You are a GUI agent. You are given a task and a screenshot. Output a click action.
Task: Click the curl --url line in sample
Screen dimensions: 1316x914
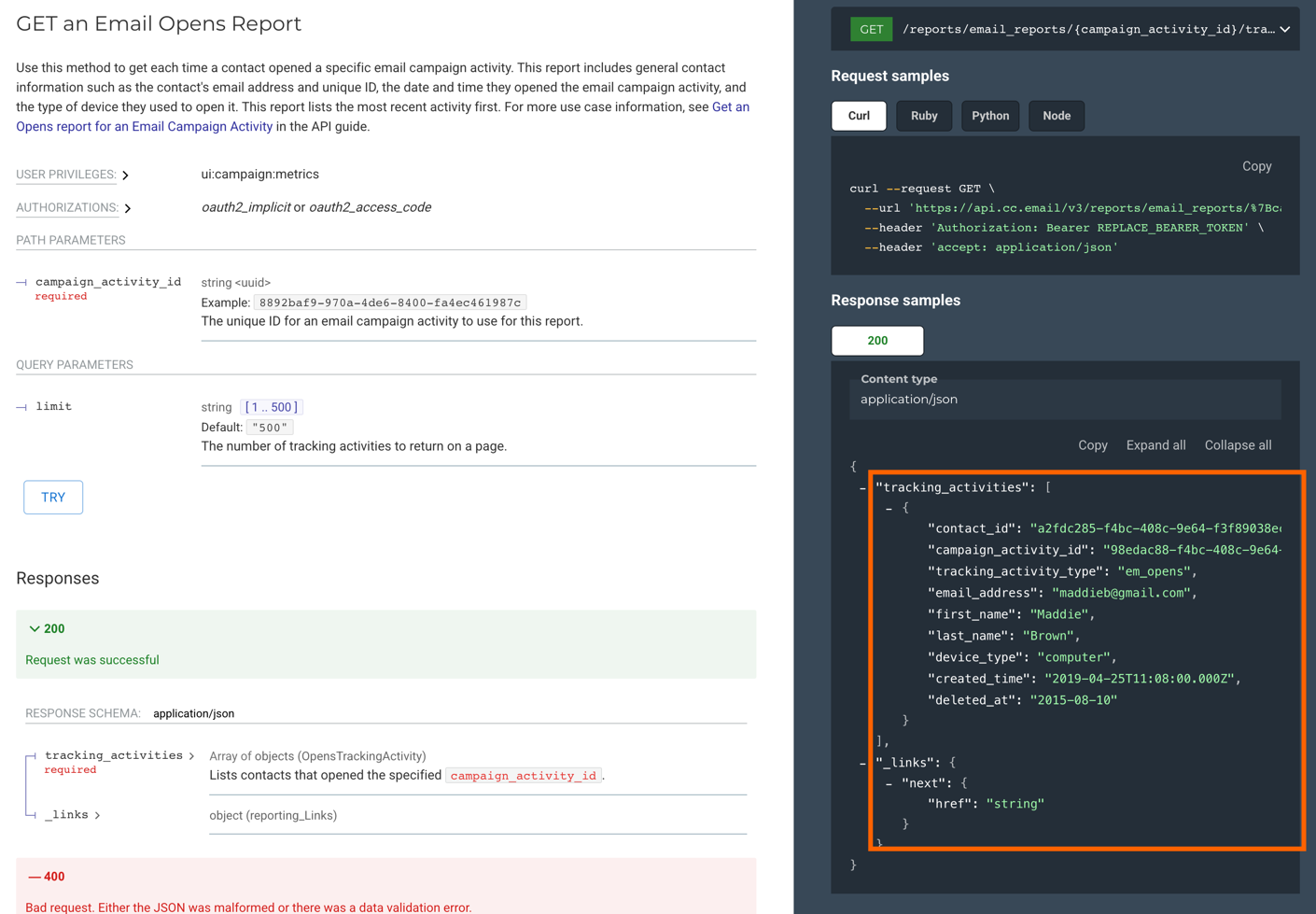point(1072,208)
